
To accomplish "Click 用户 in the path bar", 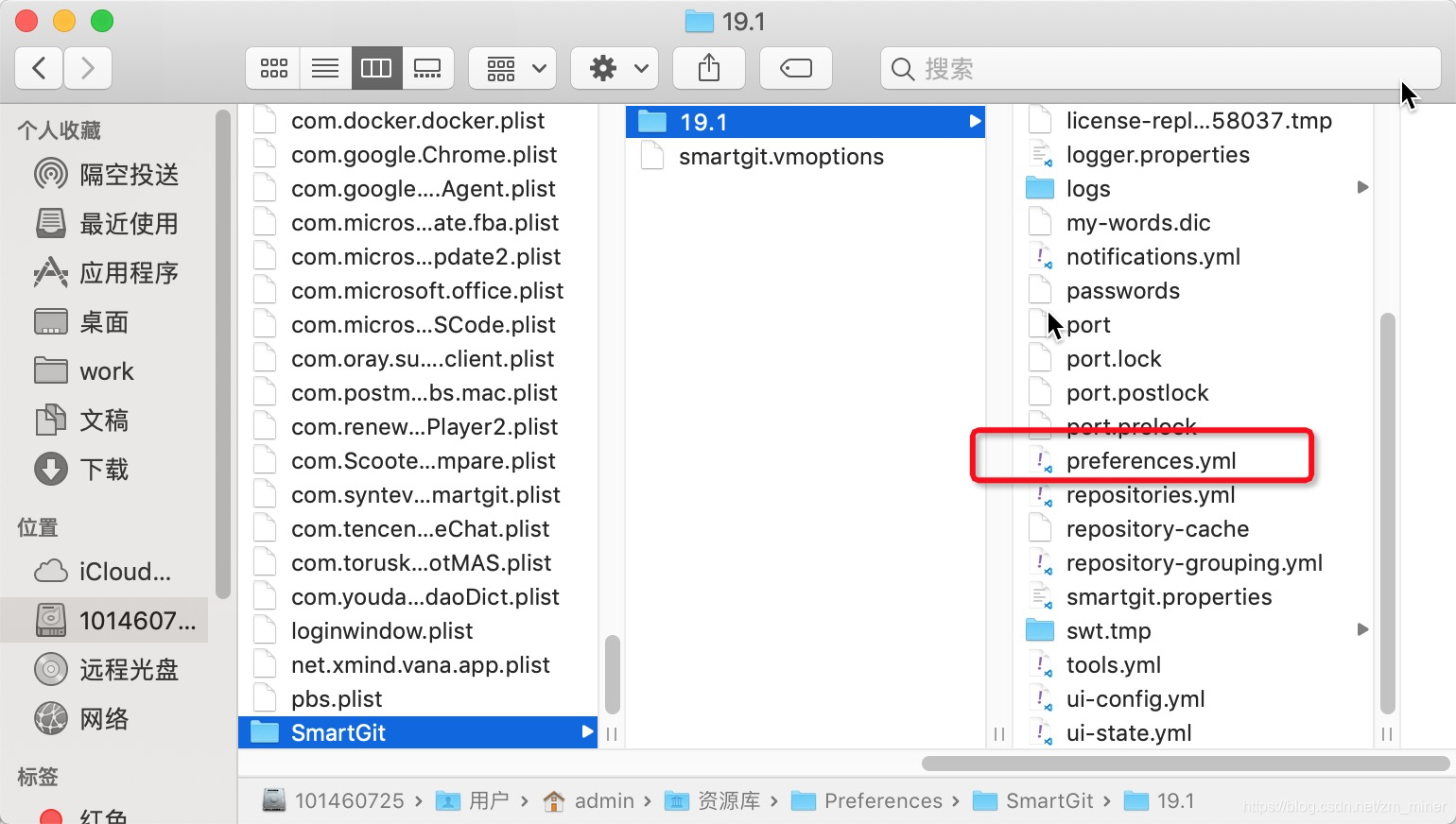I will tap(474, 801).
